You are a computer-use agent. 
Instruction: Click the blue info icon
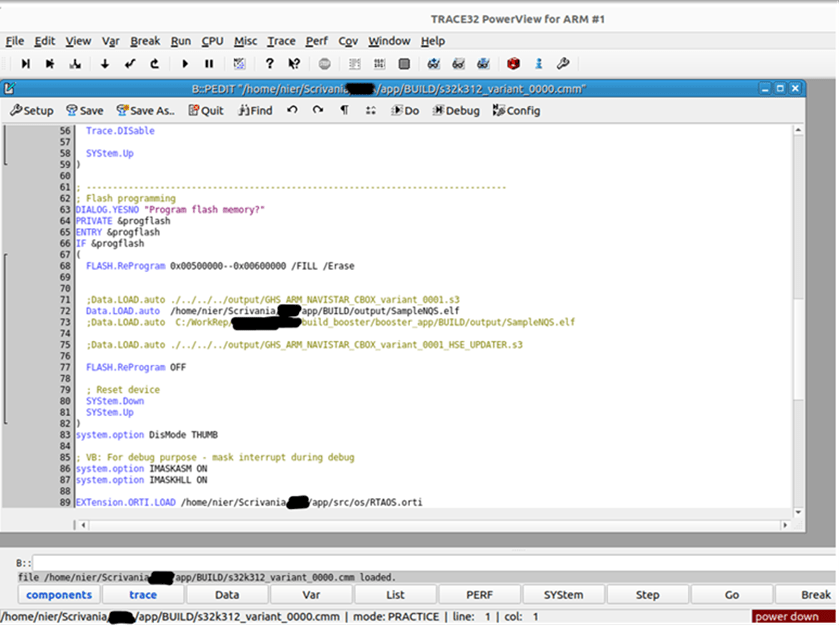pos(538,64)
